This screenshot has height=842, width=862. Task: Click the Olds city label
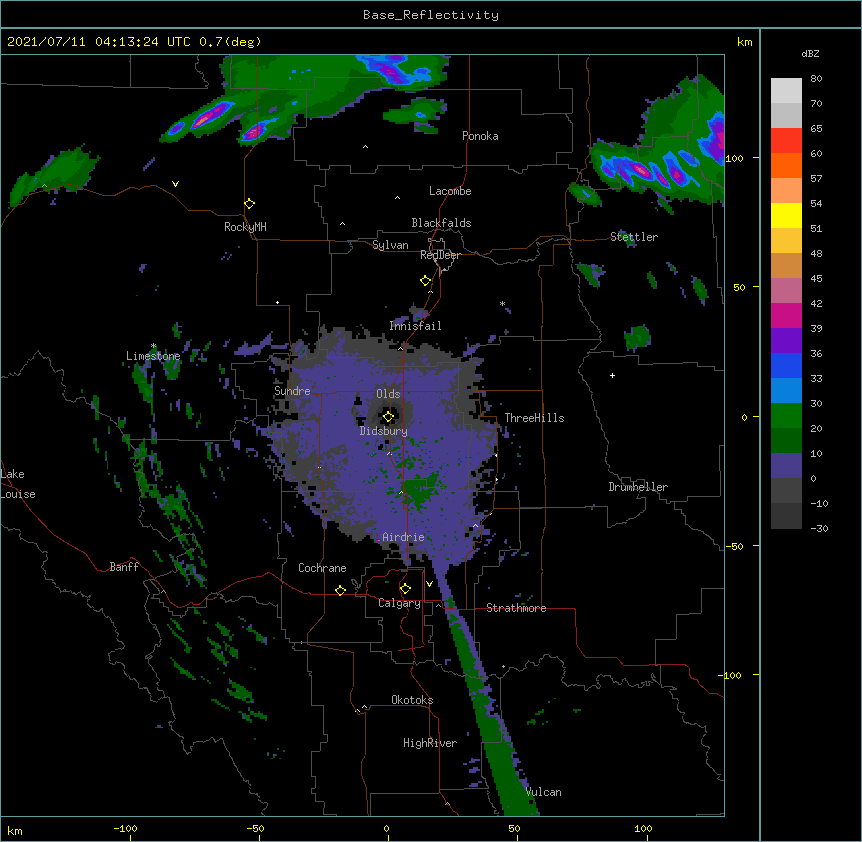coord(388,394)
